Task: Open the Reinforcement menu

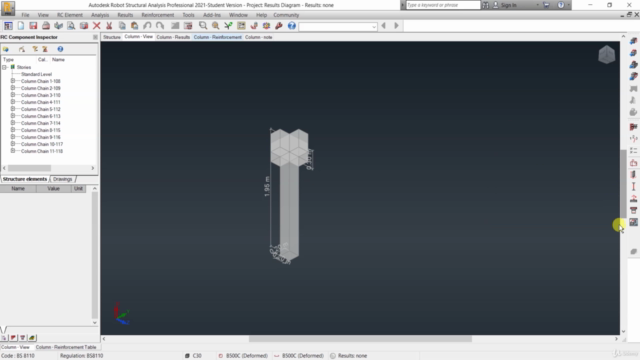Action: pos(158,15)
